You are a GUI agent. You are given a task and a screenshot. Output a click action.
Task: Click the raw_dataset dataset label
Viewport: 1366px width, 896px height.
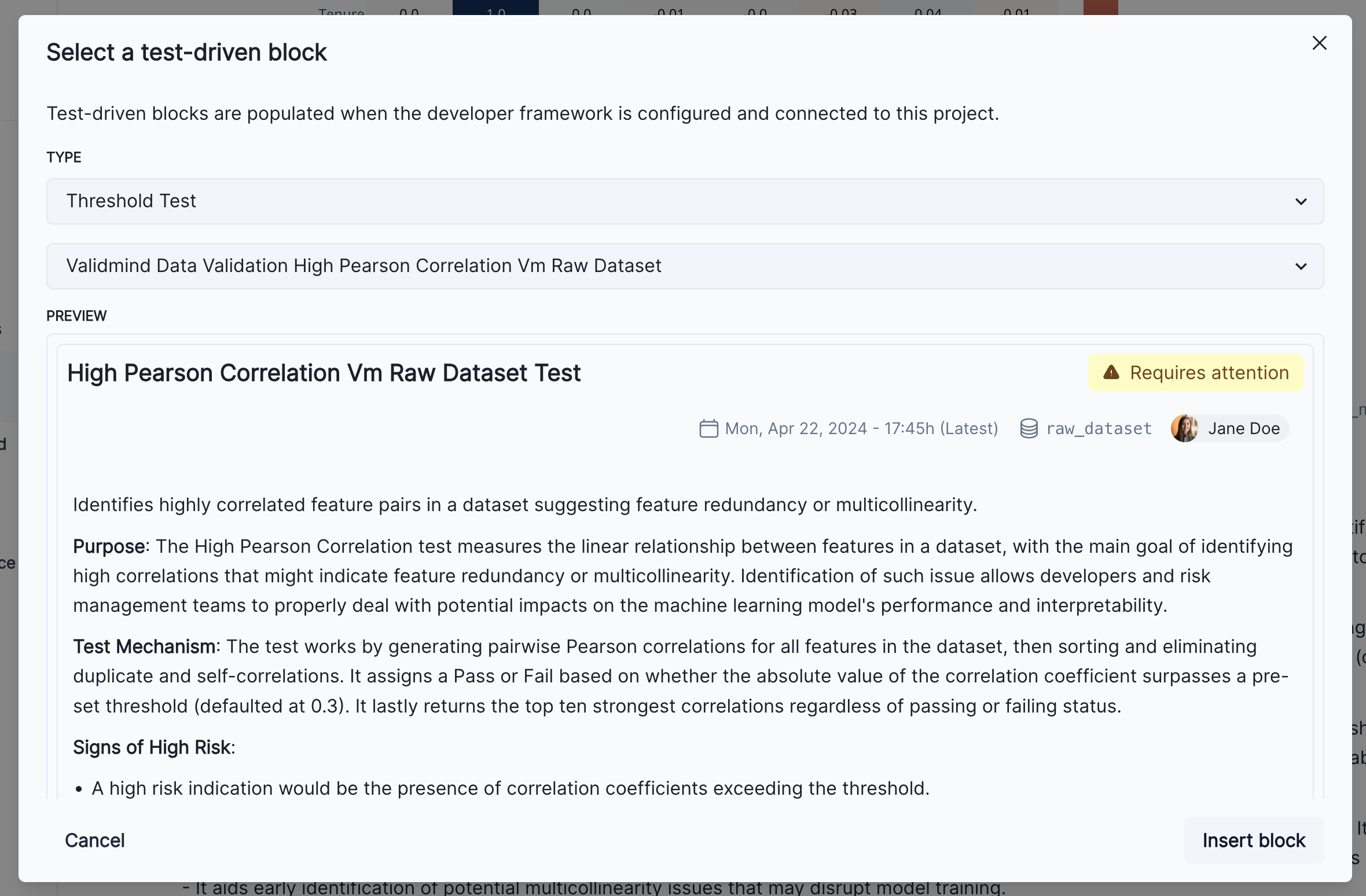click(1099, 428)
